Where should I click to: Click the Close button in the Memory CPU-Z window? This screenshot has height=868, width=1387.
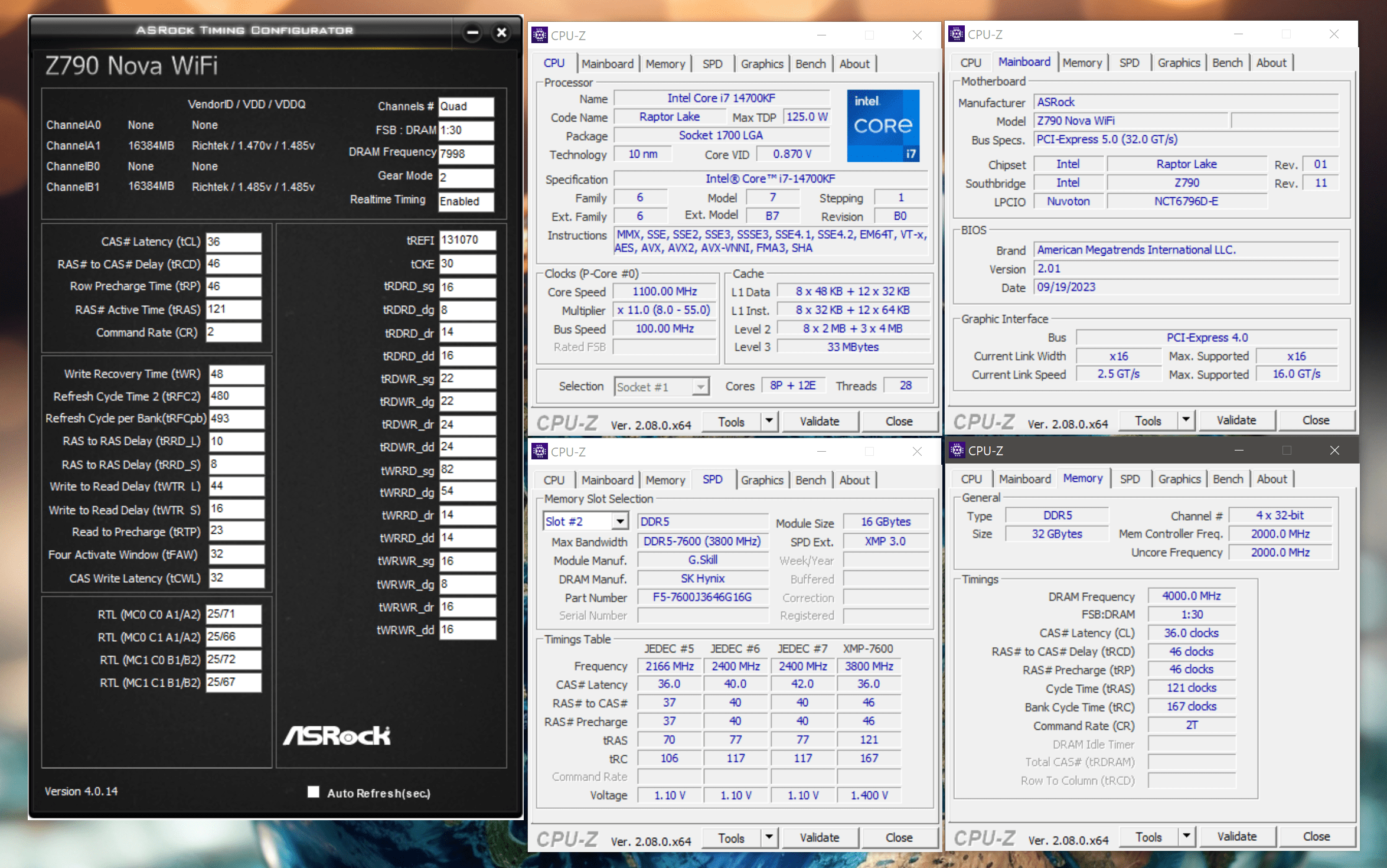tap(1316, 836)
